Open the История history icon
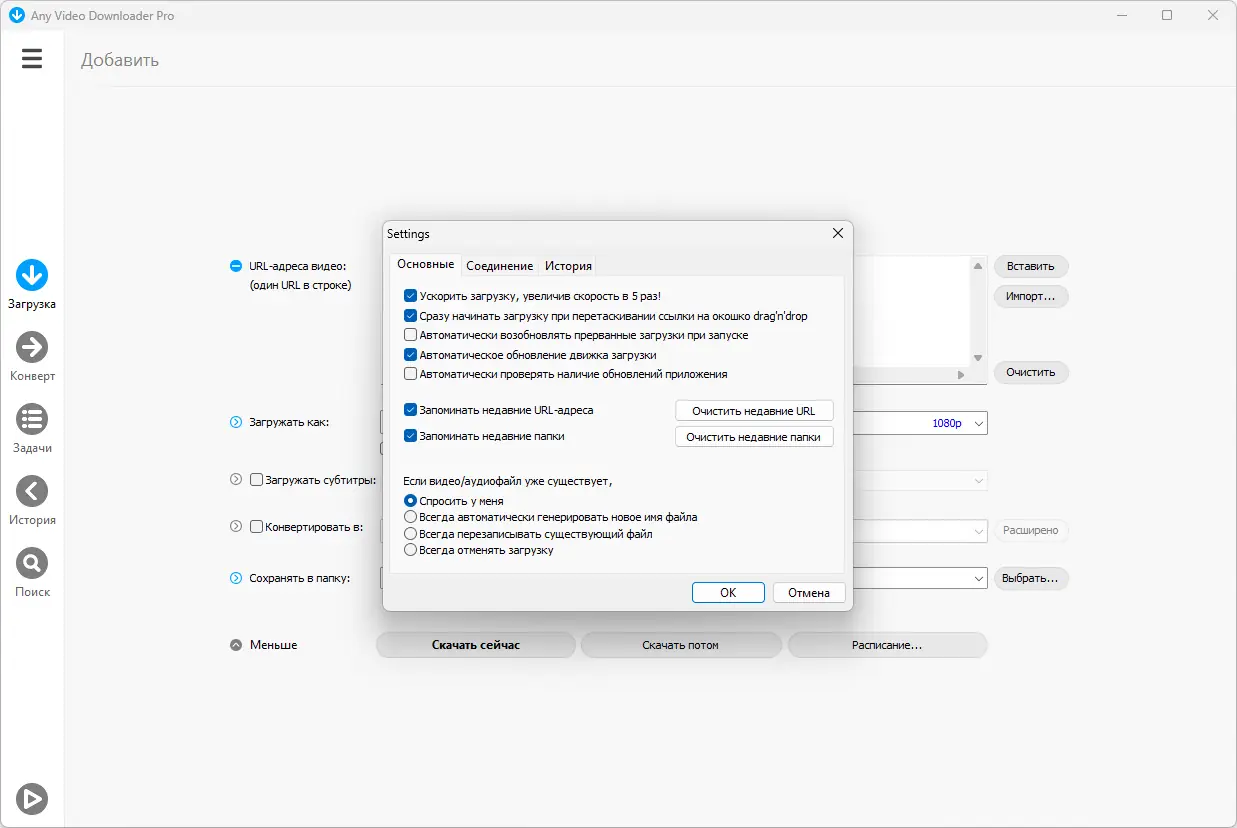Screen dimensions: 1237x828 click(32, 491)
